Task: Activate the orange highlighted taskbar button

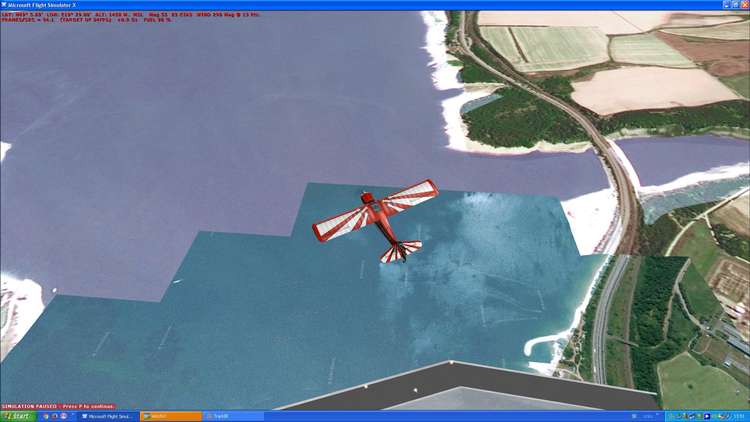Action: [x=171, y=417]
